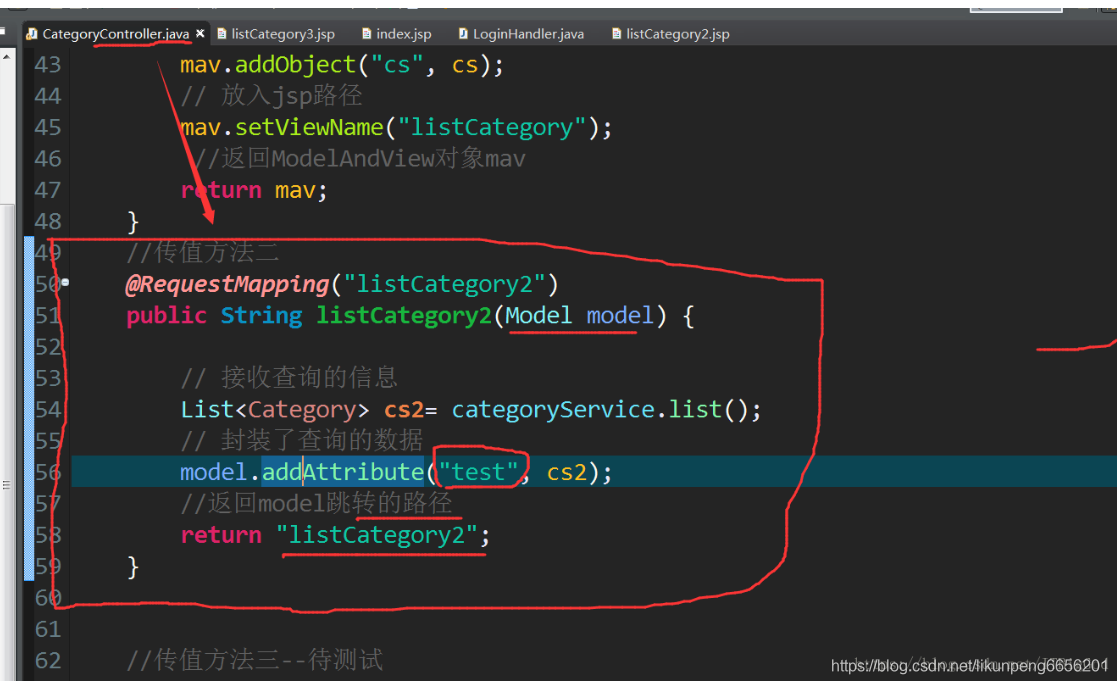
Task: Click the return "listCategory2" string on line 58
Action: point(377,535)
